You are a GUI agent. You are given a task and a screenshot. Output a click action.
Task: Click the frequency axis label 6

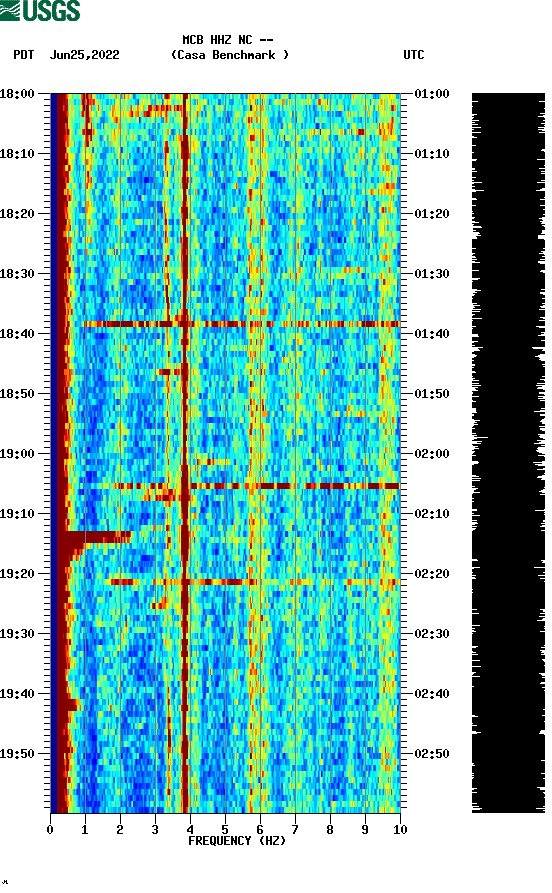point(260,830)
